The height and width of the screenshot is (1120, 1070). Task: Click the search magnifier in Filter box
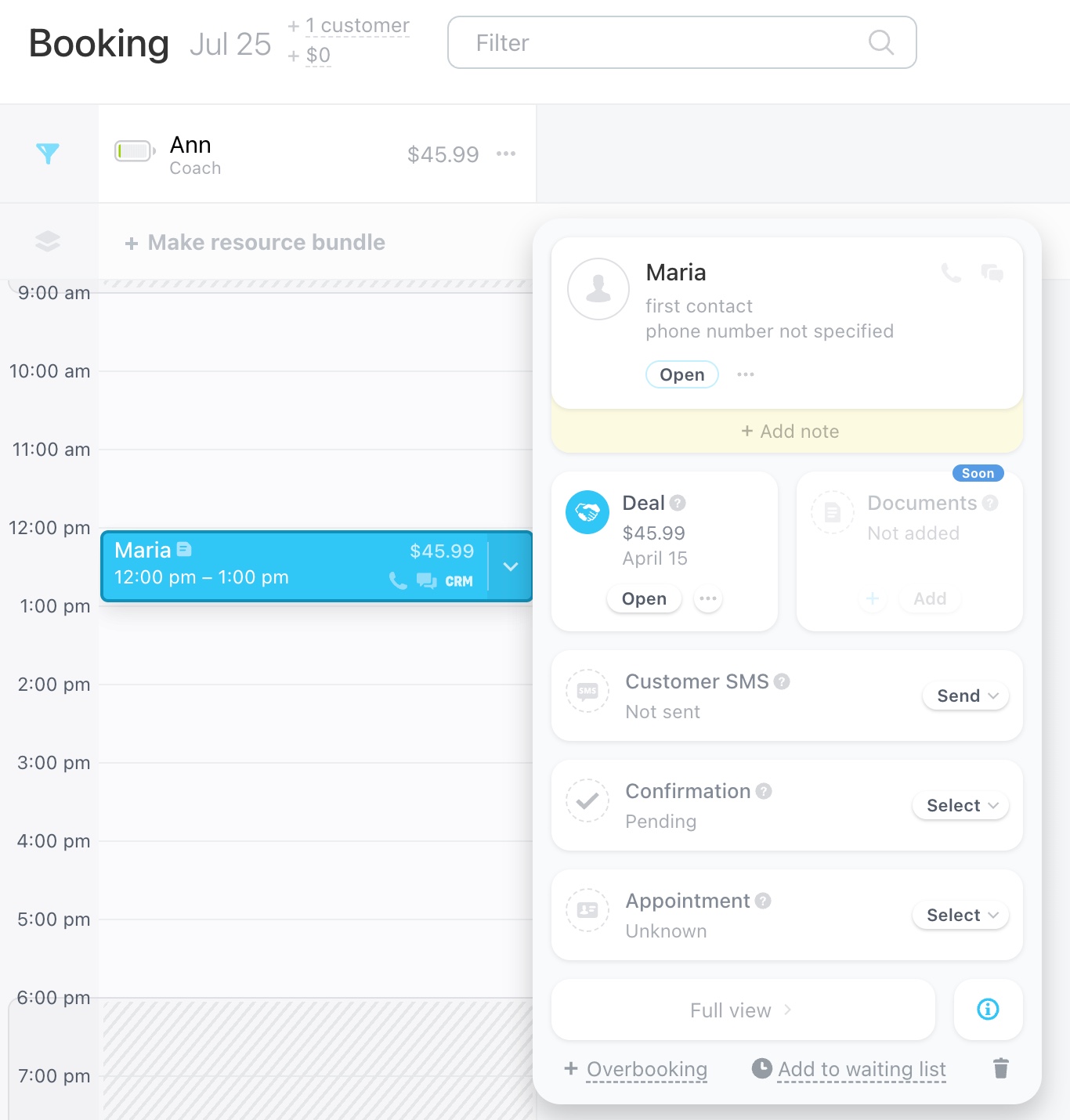881,42
